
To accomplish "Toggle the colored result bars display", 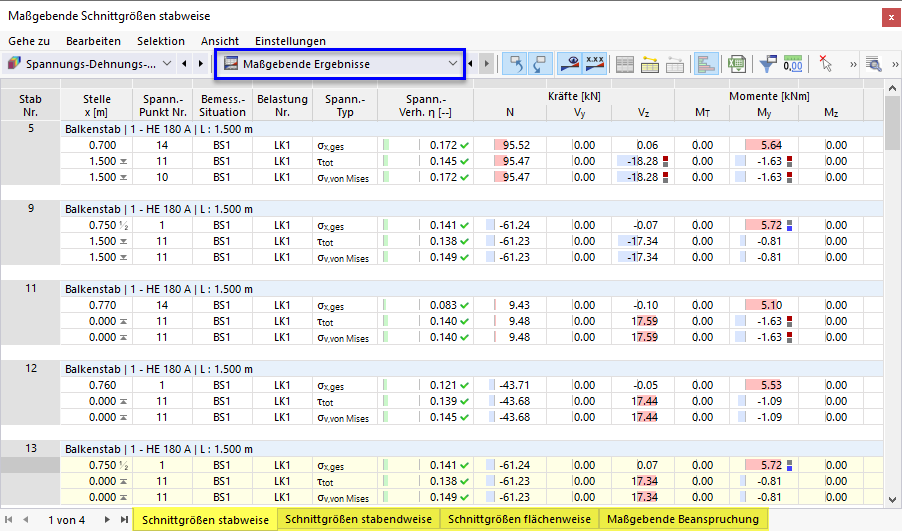I will coord(705,64).
